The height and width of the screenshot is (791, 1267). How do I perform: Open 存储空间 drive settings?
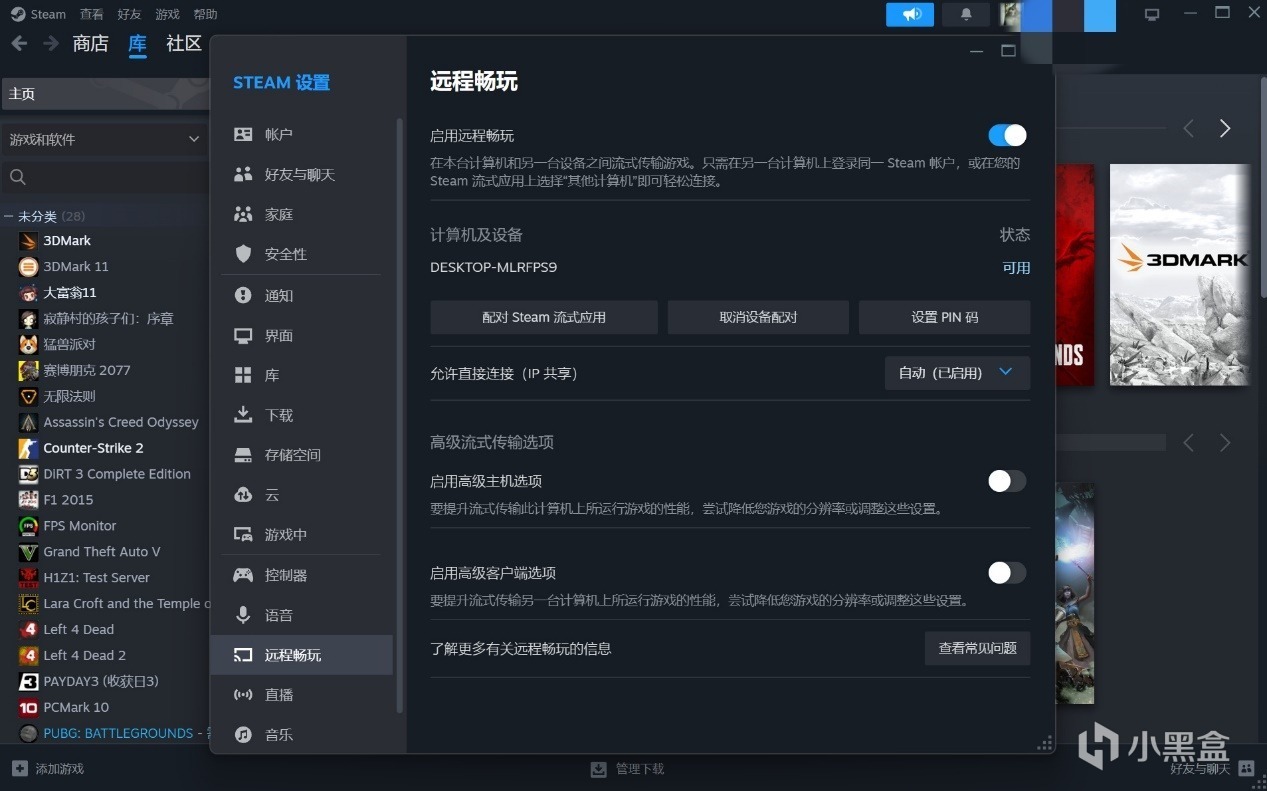[x=301, y=455]
